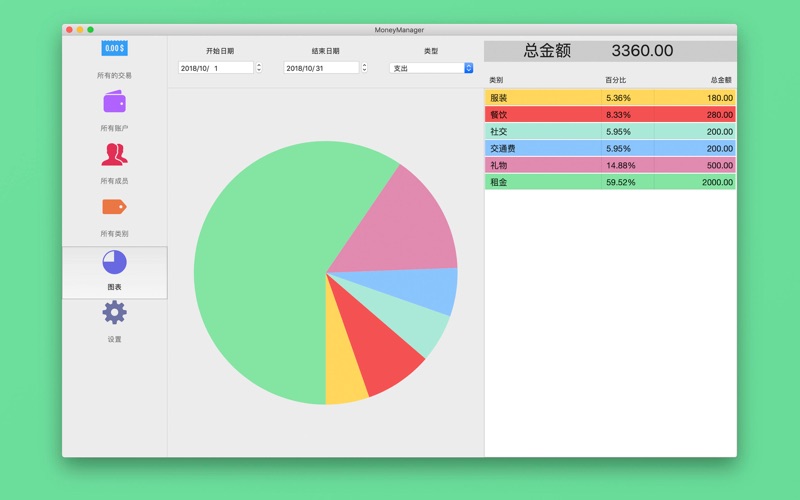The image size is (800, 500).
Task: Click the 开始日期 label
Action: [220, 51]
